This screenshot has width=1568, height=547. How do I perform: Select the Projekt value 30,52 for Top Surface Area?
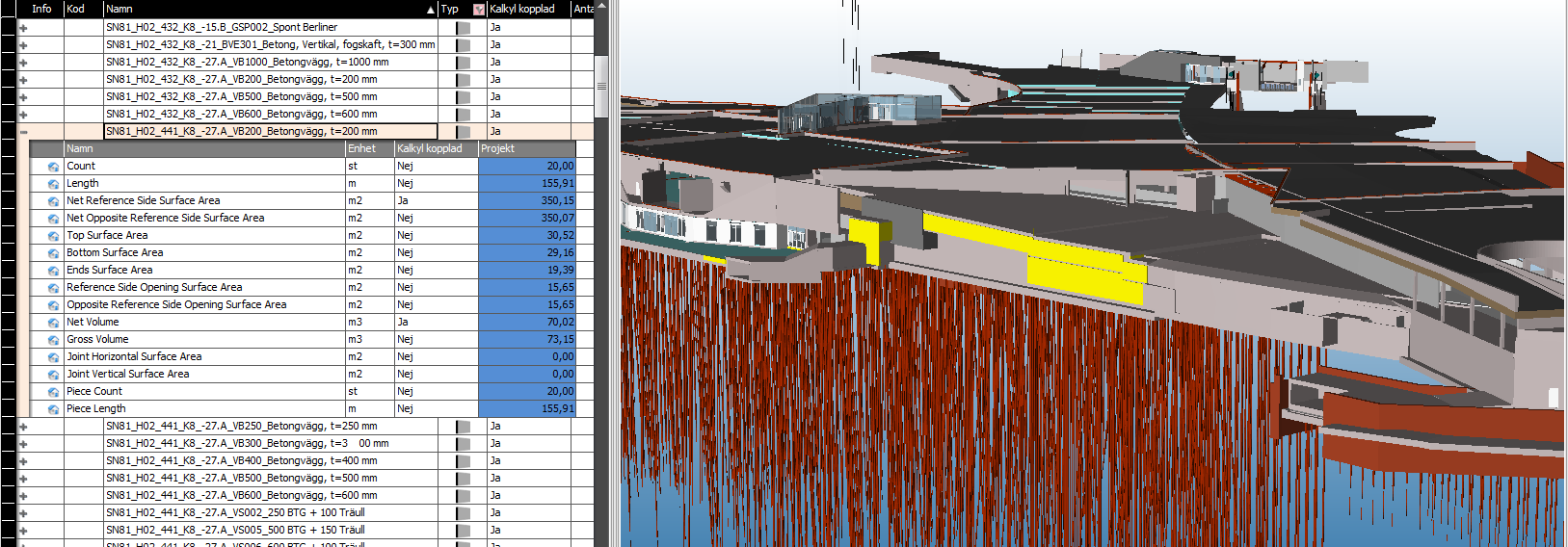click(526, 236)
